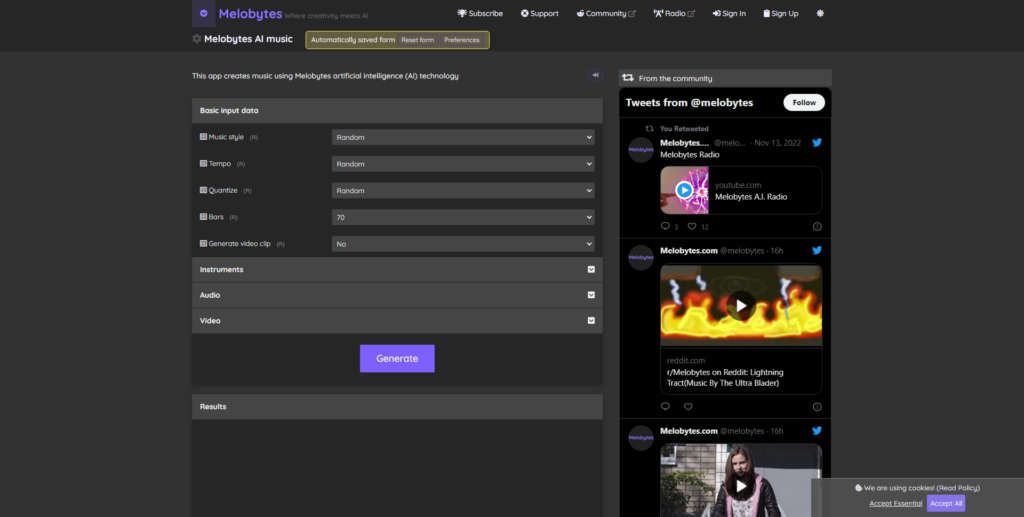Open the Music style dropdown
The height and width of the screenshot is (517, 1024).
[x=463, y=137]
